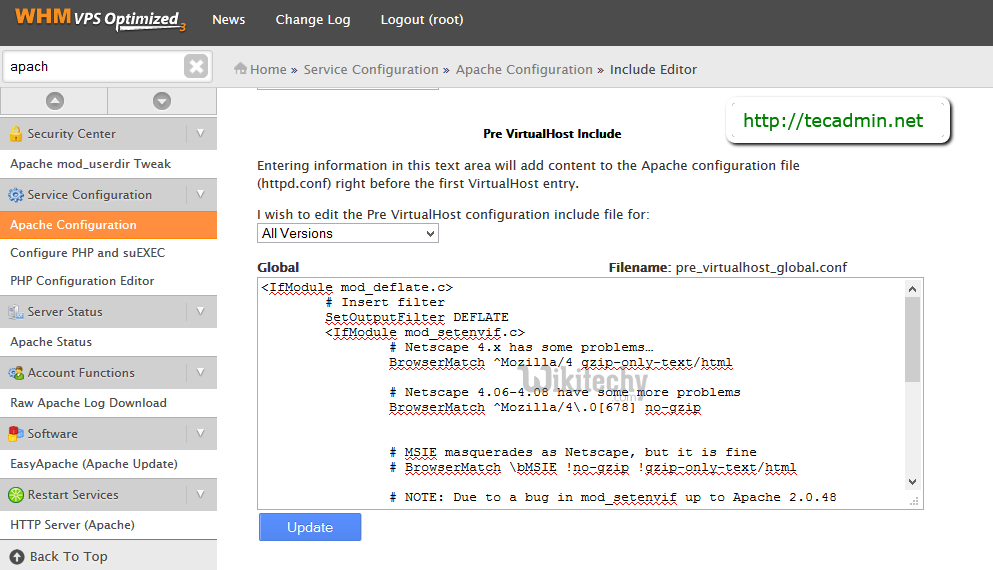Collapse the Server Status section arrow
Viewport: 993px width, 570px height.
point(201,311)
